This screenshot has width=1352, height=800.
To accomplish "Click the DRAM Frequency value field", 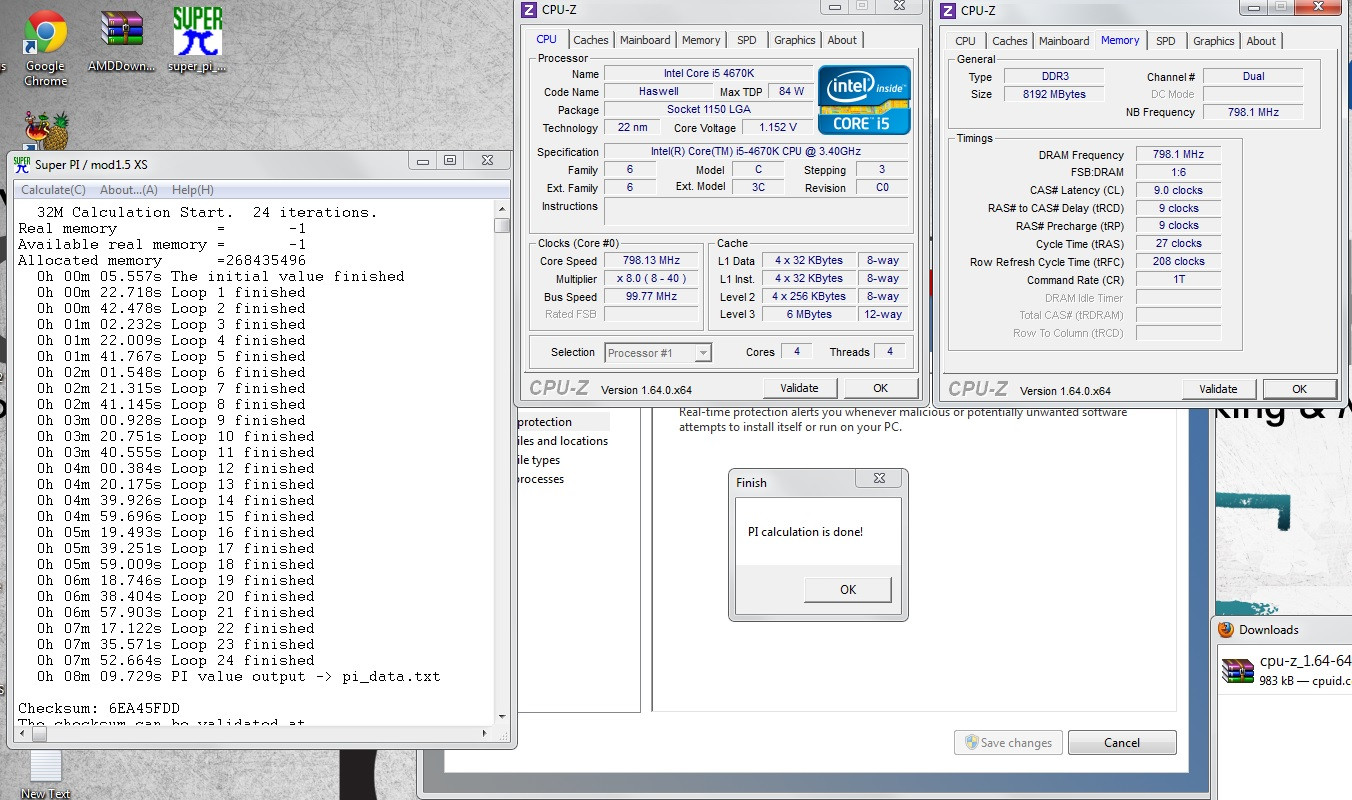I will tap(1178, 154).
